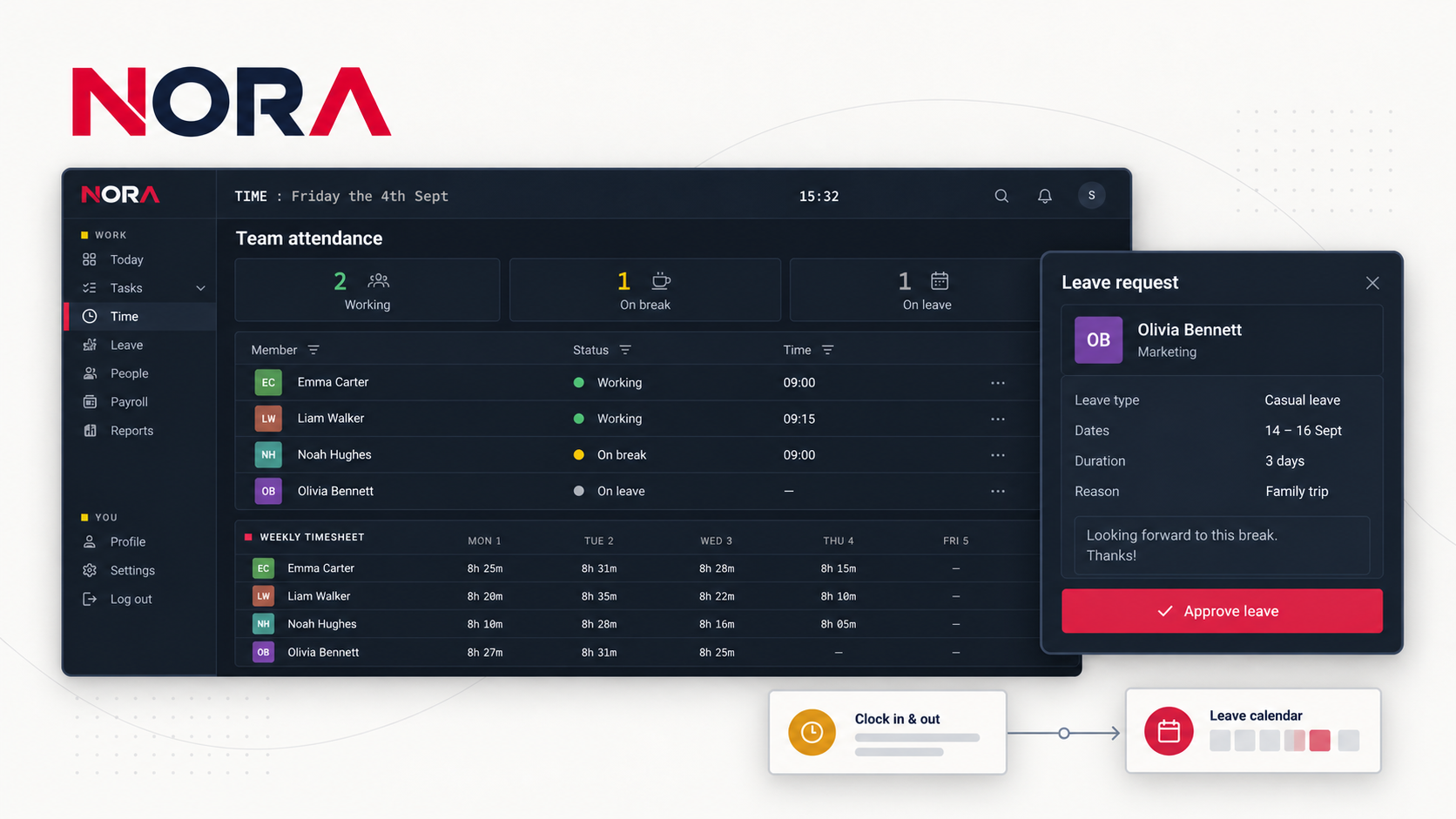Open more options for Emma Carter
1456x819 pixels.
(x=998, y=383)
